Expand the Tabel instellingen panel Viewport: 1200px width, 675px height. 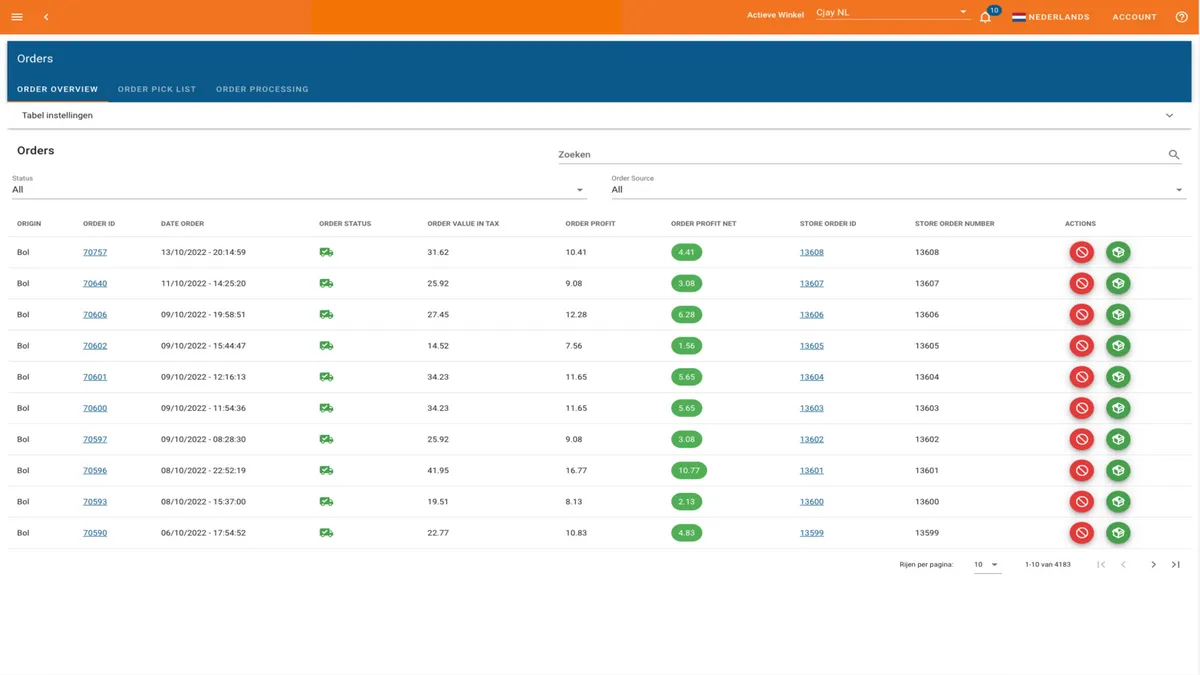[599, 116]
